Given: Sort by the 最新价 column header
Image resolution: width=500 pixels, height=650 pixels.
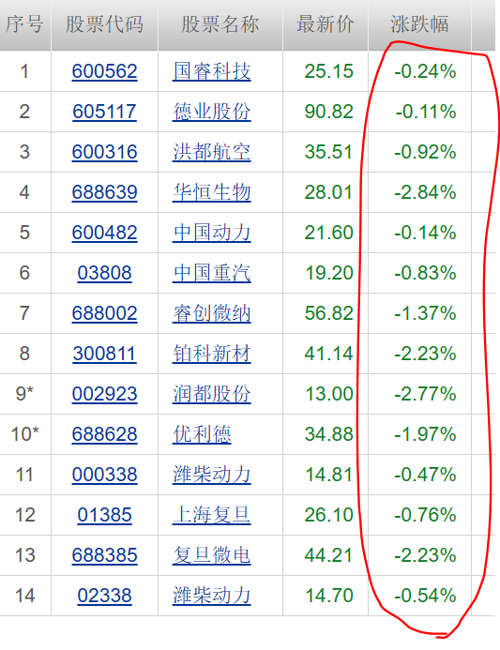Looking at the screenshot, I should click(325, 24).
